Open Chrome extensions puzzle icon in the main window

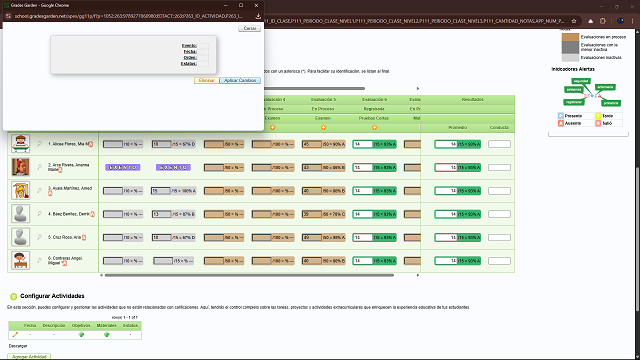pyautogui.click(x=603, y=21)
